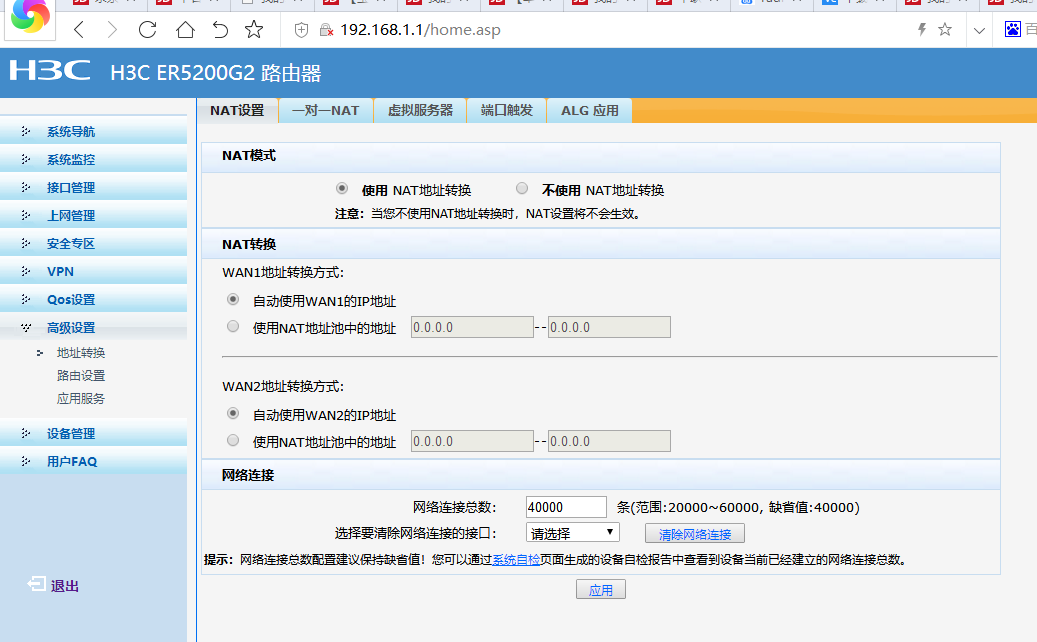Select 地址转换 in the sidebar

coord(81,352)
